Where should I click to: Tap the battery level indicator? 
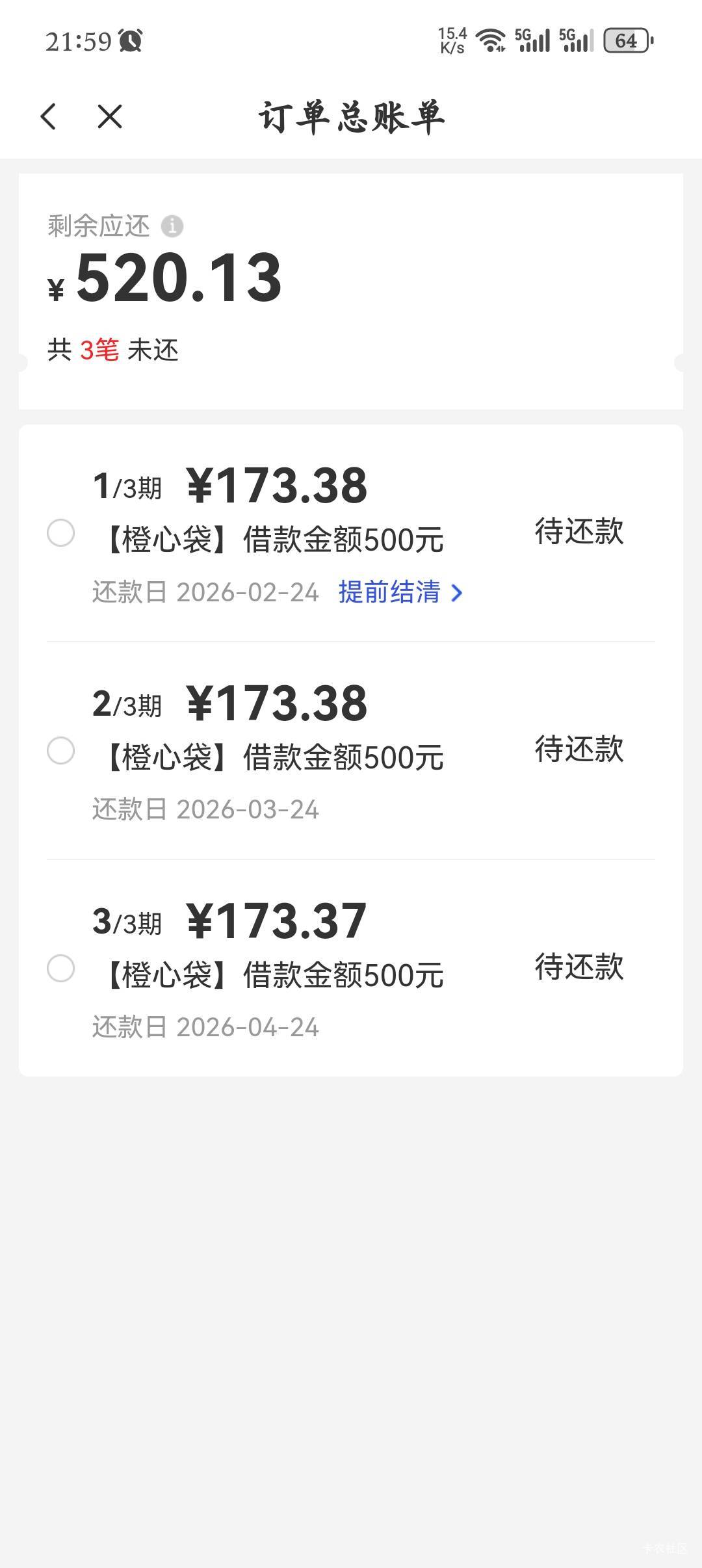(628, 41)
